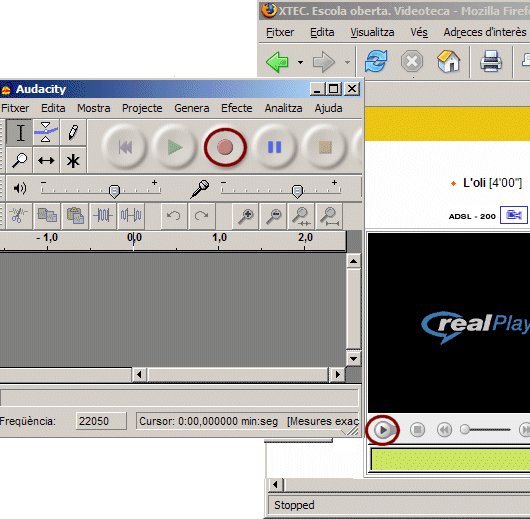Open the Fitxer menu in Firefox
Image resolution: width=530 pixels, height=519 pixels.
point(280,32)
